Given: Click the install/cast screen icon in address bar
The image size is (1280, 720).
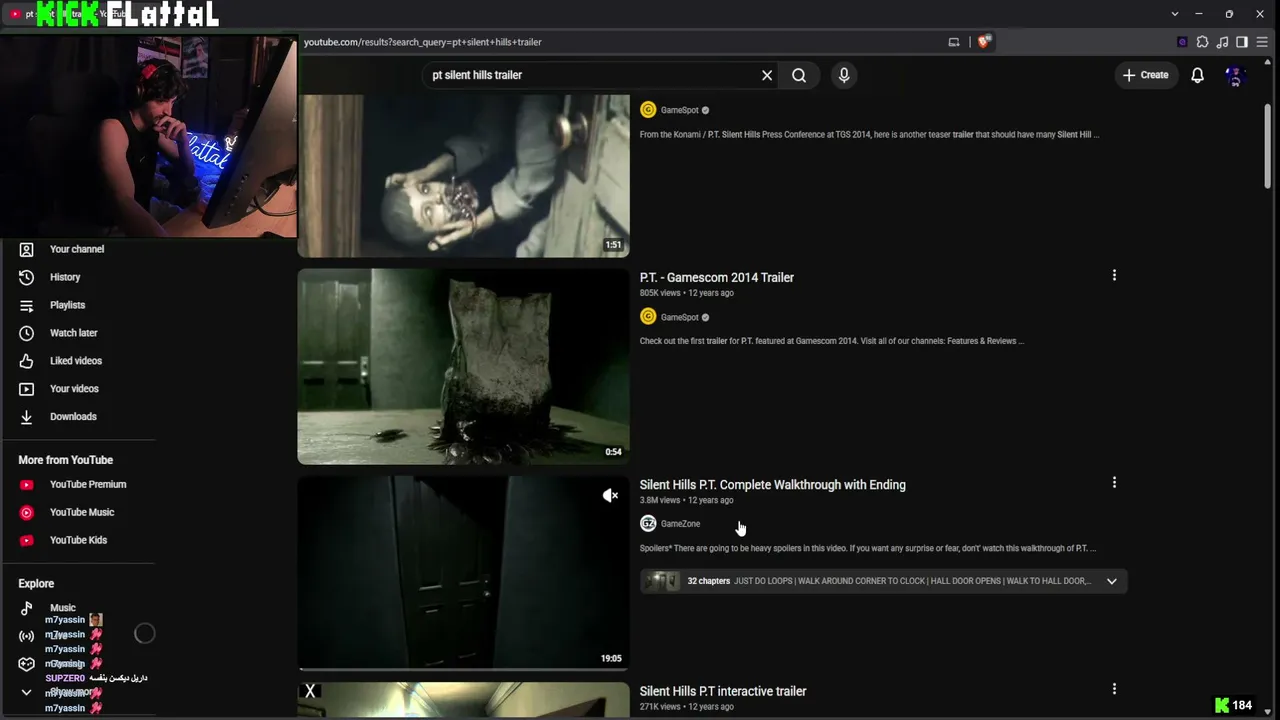Looking at the screenshot, I should (x=954, y=42).
